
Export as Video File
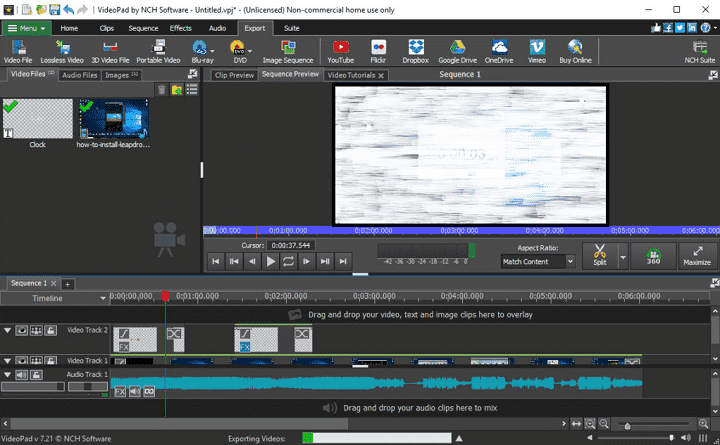coord(18,51)
